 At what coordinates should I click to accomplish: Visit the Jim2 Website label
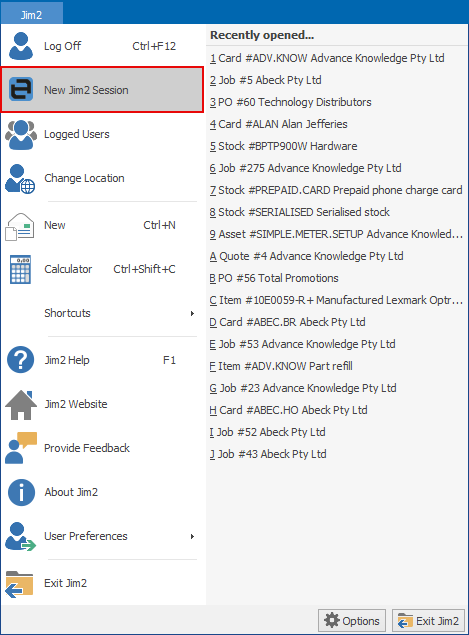pyautogui.click(x=76, y=404)
